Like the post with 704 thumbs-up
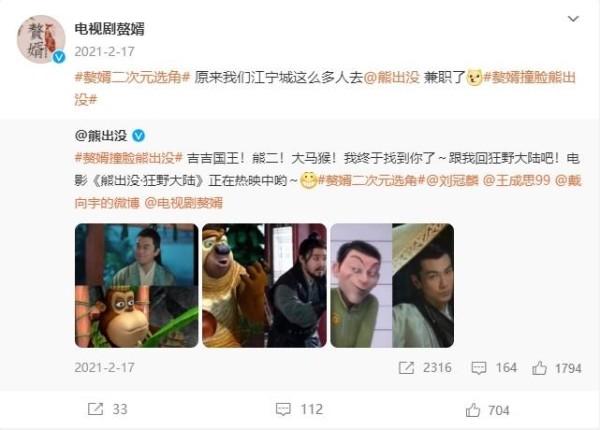 pyautogui.click(x=473, y=410)
